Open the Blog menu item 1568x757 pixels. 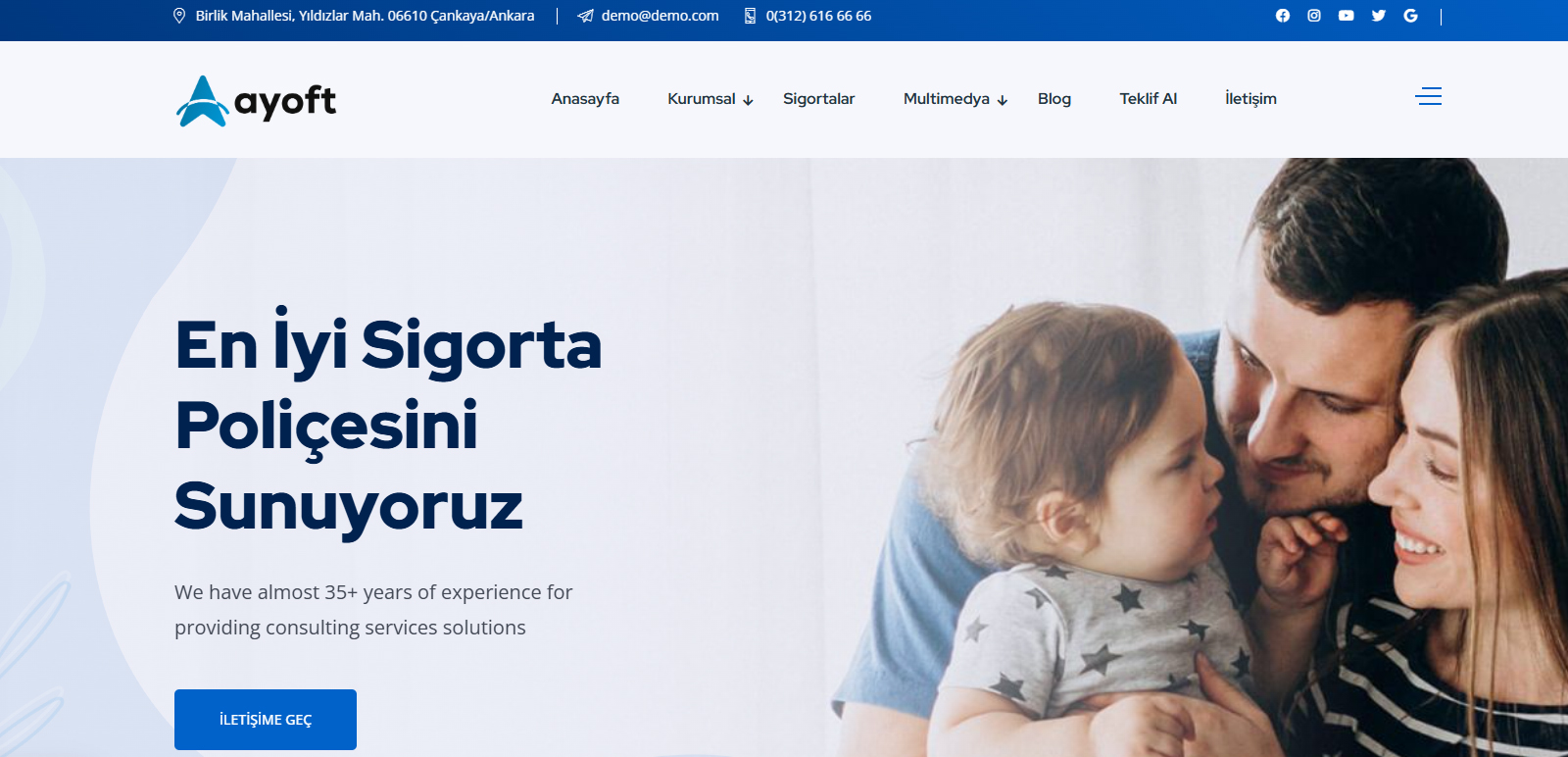coord(1054,99)
